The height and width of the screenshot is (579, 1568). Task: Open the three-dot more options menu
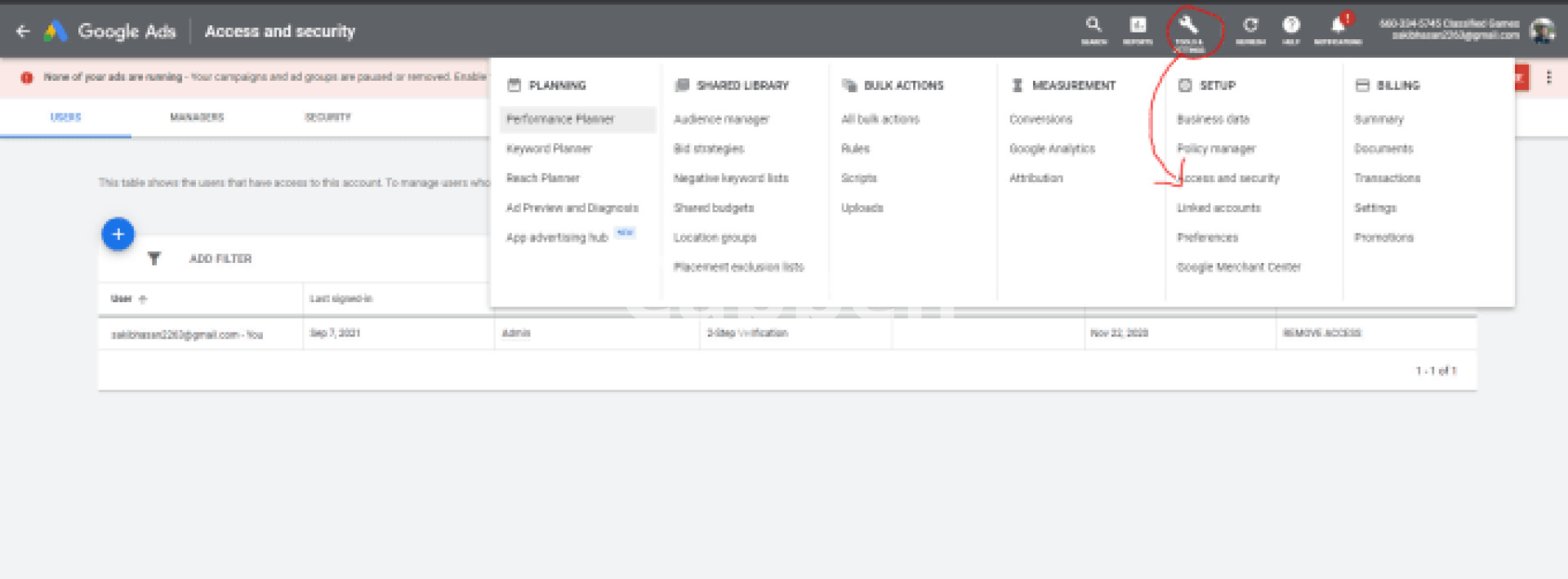pyautogui.click(x=1548, y=78)
